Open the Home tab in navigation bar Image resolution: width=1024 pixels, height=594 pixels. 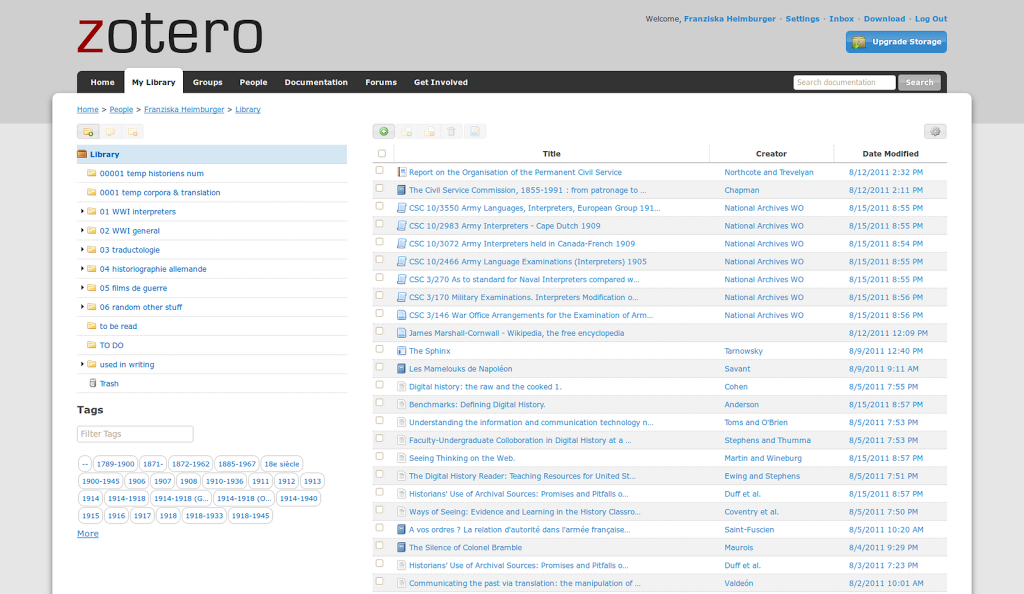click(103, 82)
